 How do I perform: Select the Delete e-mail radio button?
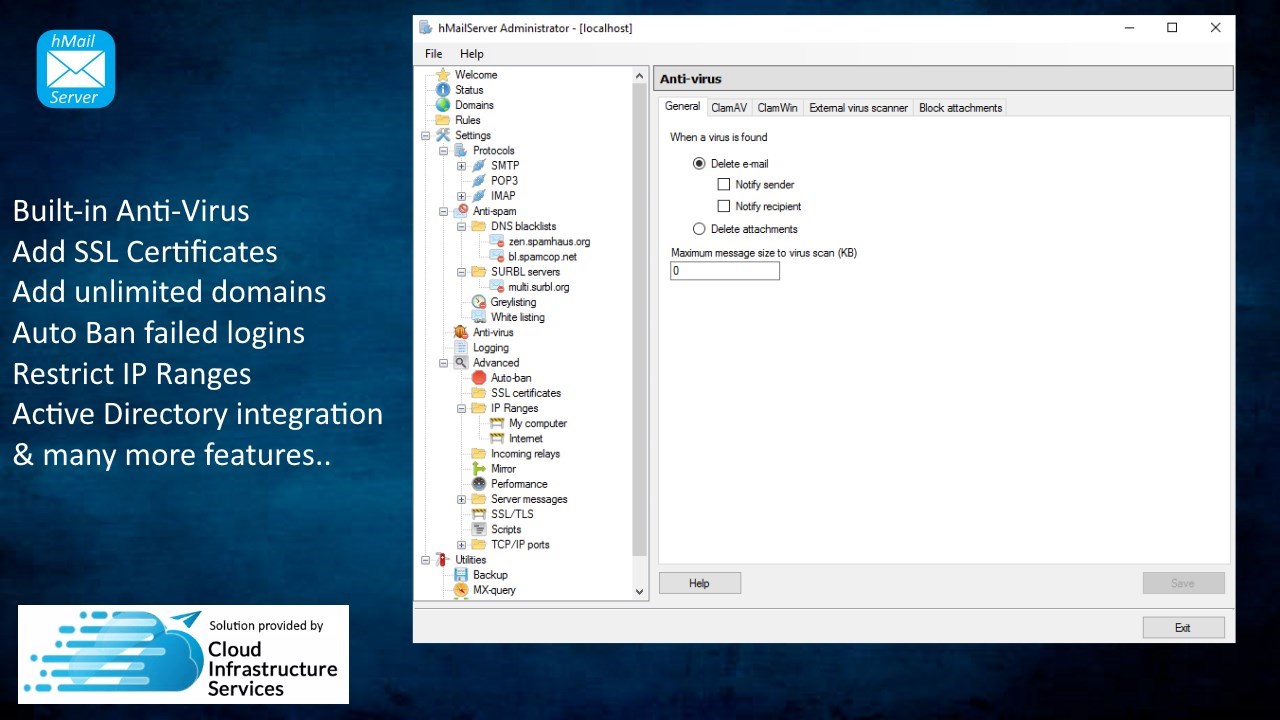click(699, 164)
